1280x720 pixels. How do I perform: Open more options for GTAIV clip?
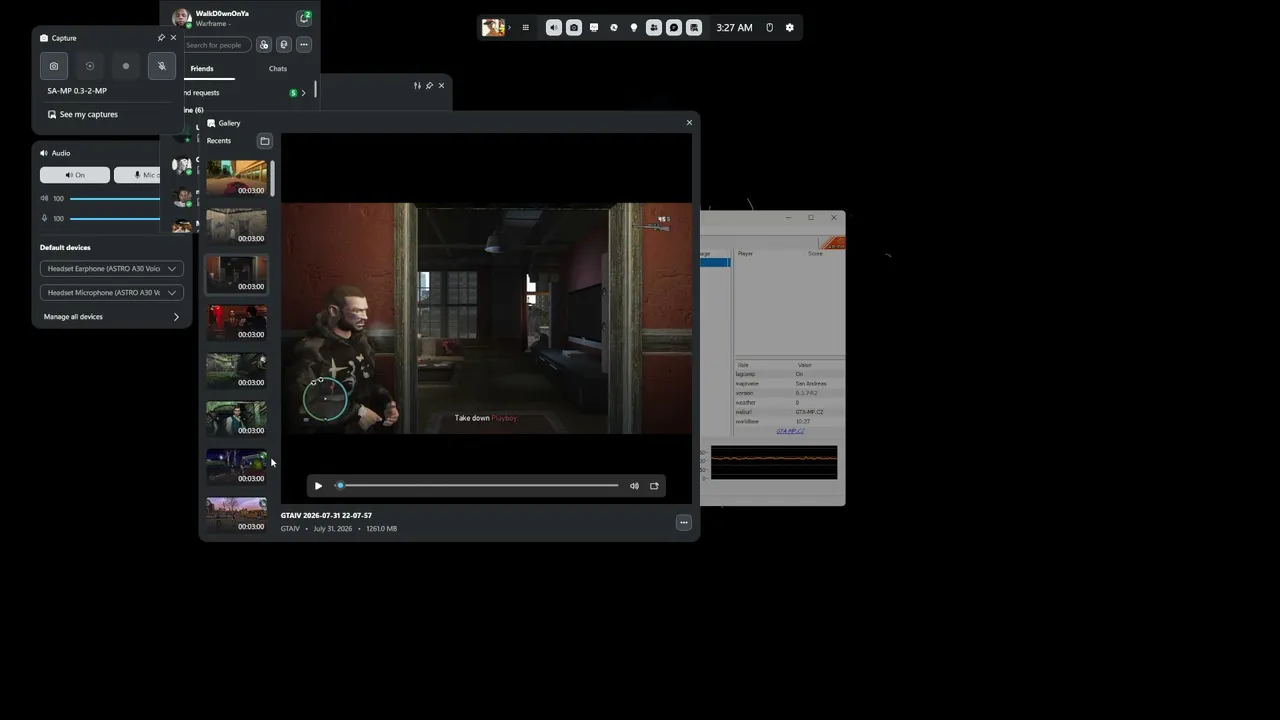click(x=684, y=522)
